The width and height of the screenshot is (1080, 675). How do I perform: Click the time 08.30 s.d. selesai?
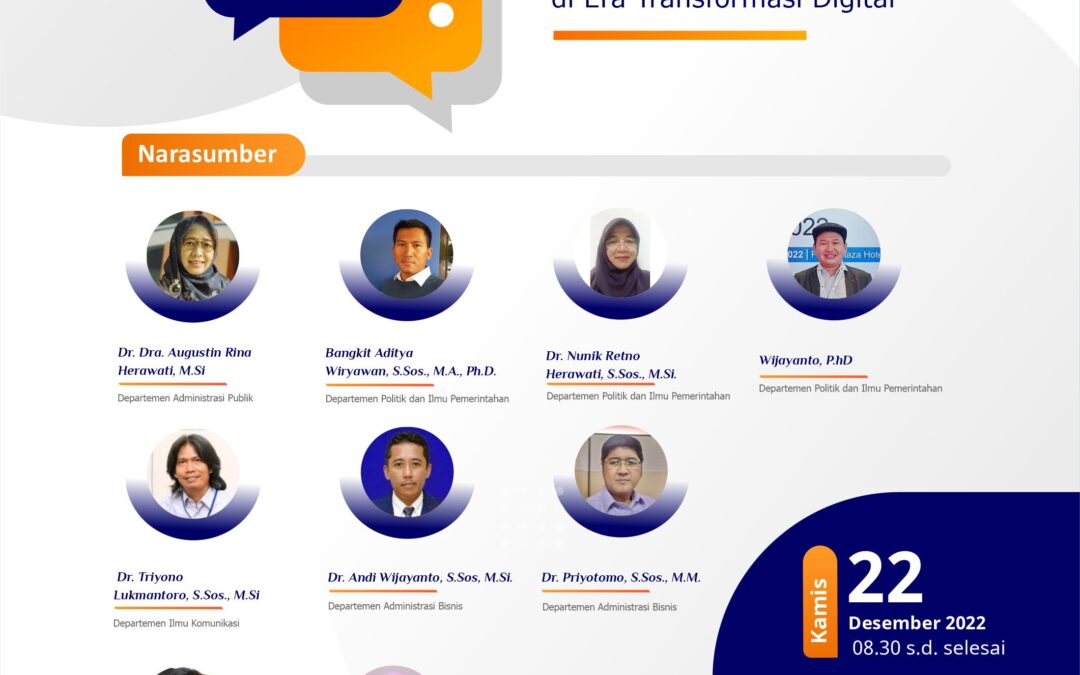(928, 648)
